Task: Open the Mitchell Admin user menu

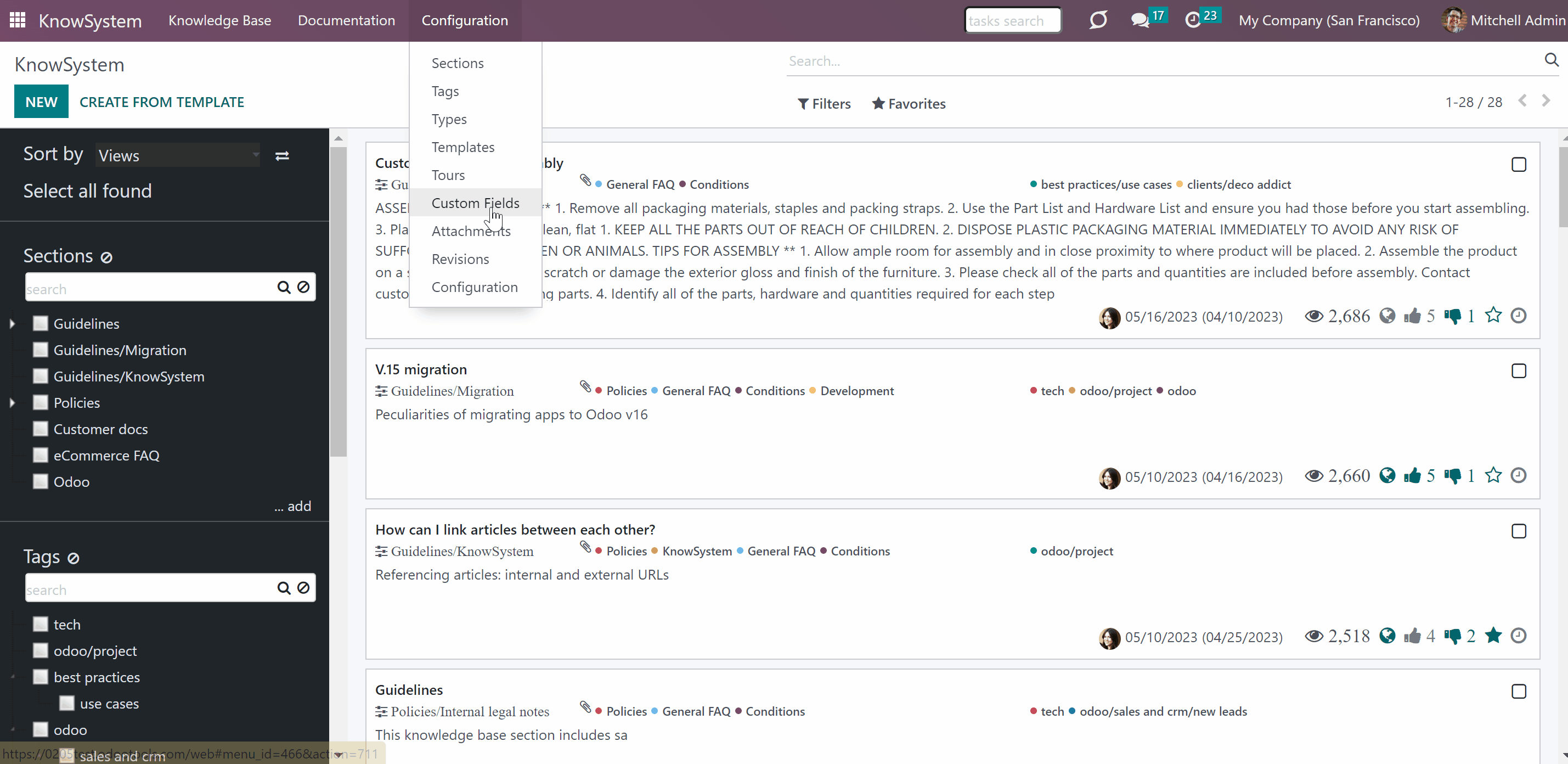Action: coord(1503,20)
